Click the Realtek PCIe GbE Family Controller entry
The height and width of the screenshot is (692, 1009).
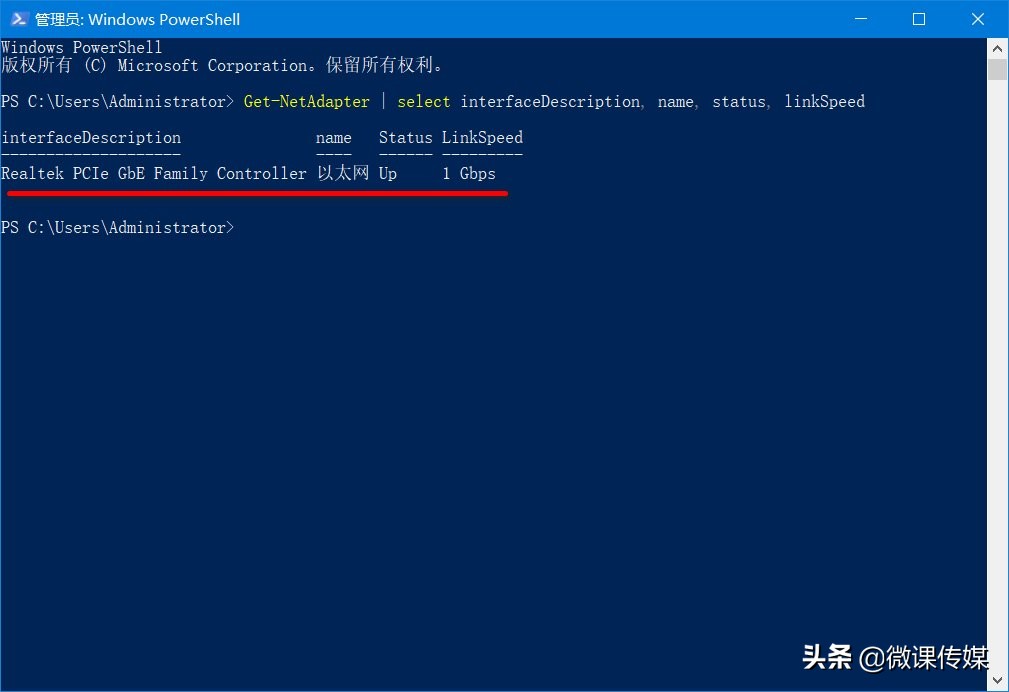153,173
